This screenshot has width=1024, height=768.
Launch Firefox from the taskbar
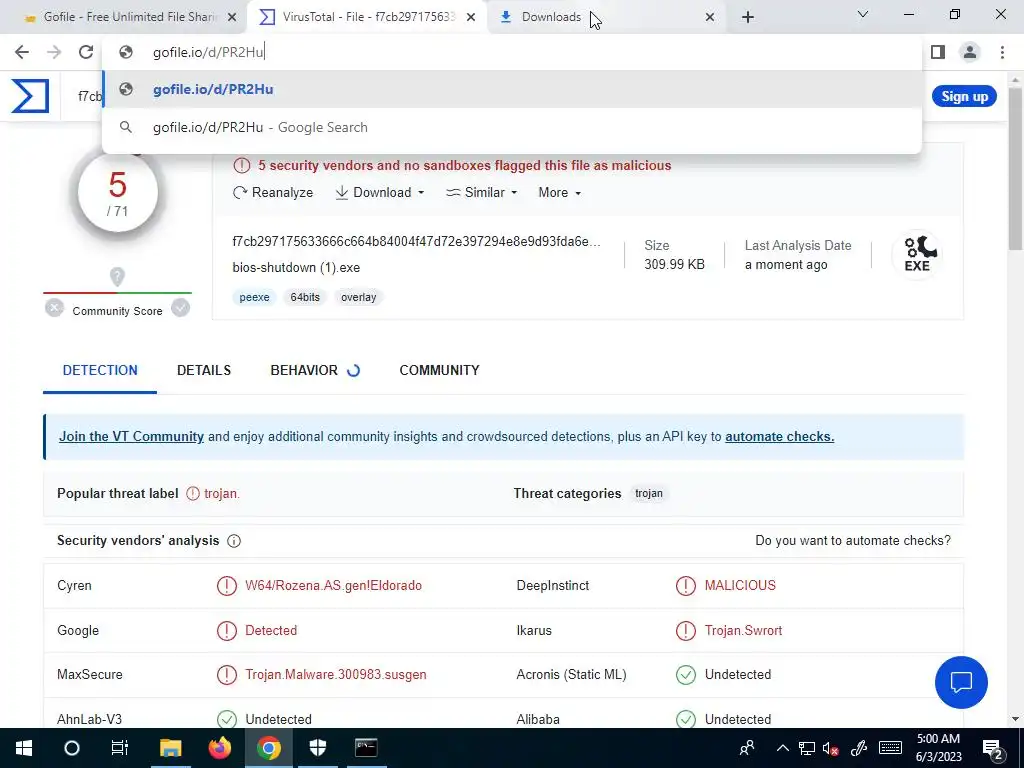coord(219,748)
